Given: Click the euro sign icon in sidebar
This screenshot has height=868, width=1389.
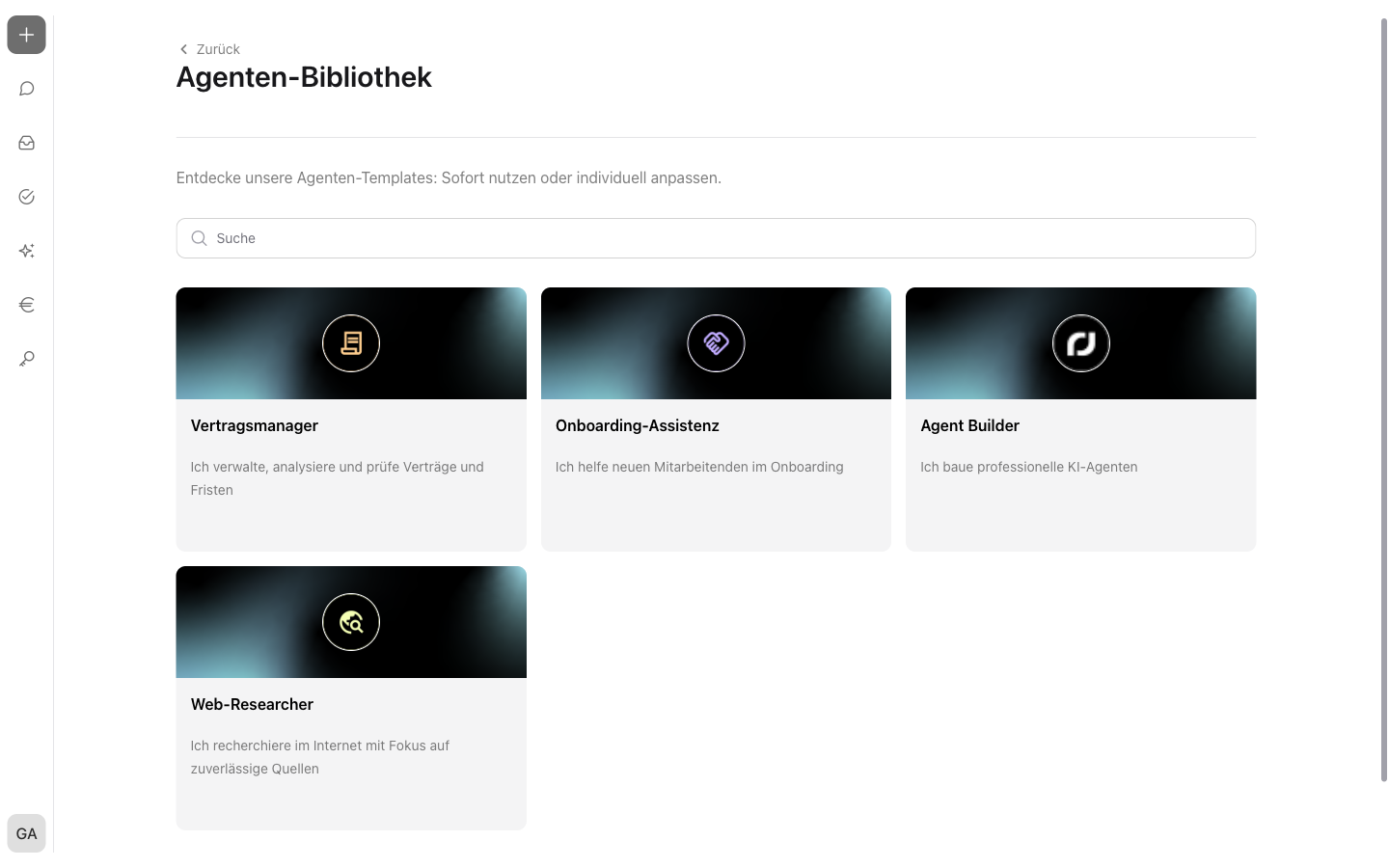Looking at the screenshot, I should (26, 305).
